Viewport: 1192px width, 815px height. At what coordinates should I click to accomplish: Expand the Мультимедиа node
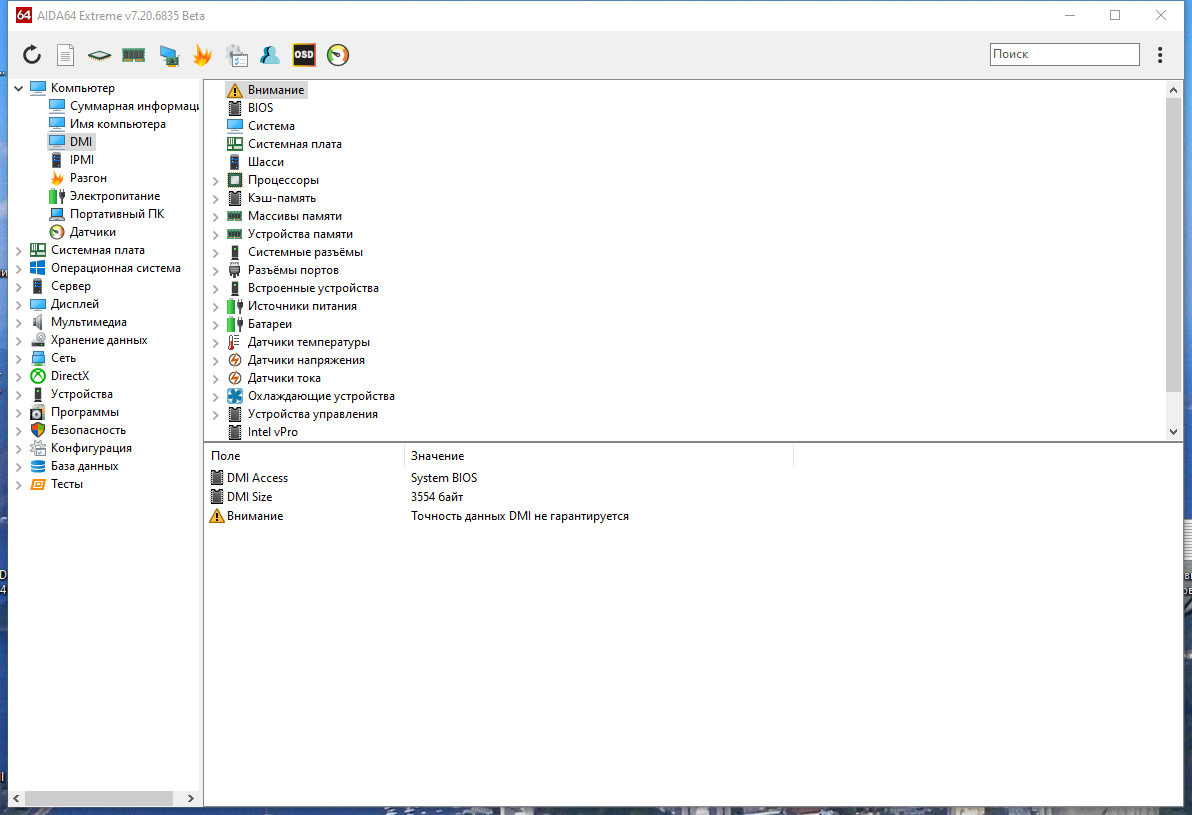tap(18, 322)
